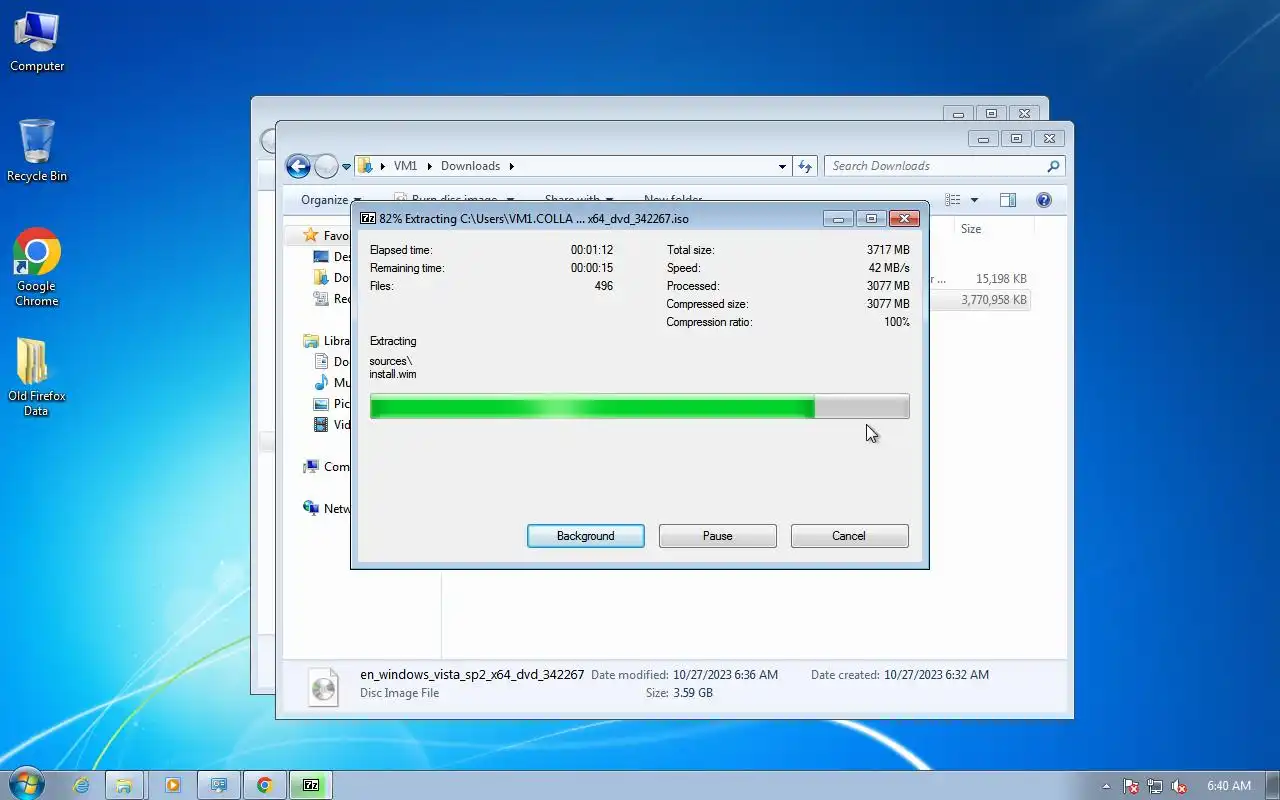Expand the arrow after Downloads breadcrumb
1280x800 pixels.
[x=511, y=166]
